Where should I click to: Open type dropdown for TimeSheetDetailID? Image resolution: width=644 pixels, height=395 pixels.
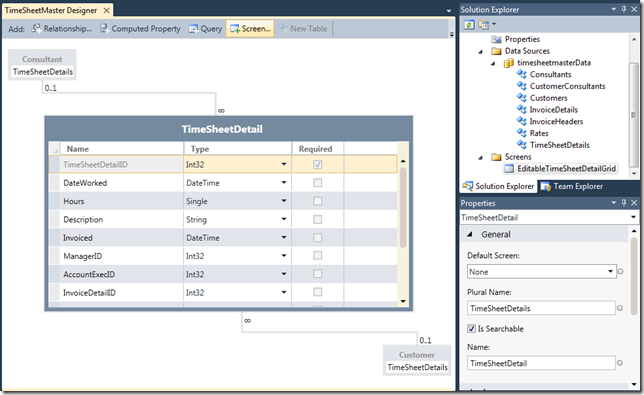(284, 164)
